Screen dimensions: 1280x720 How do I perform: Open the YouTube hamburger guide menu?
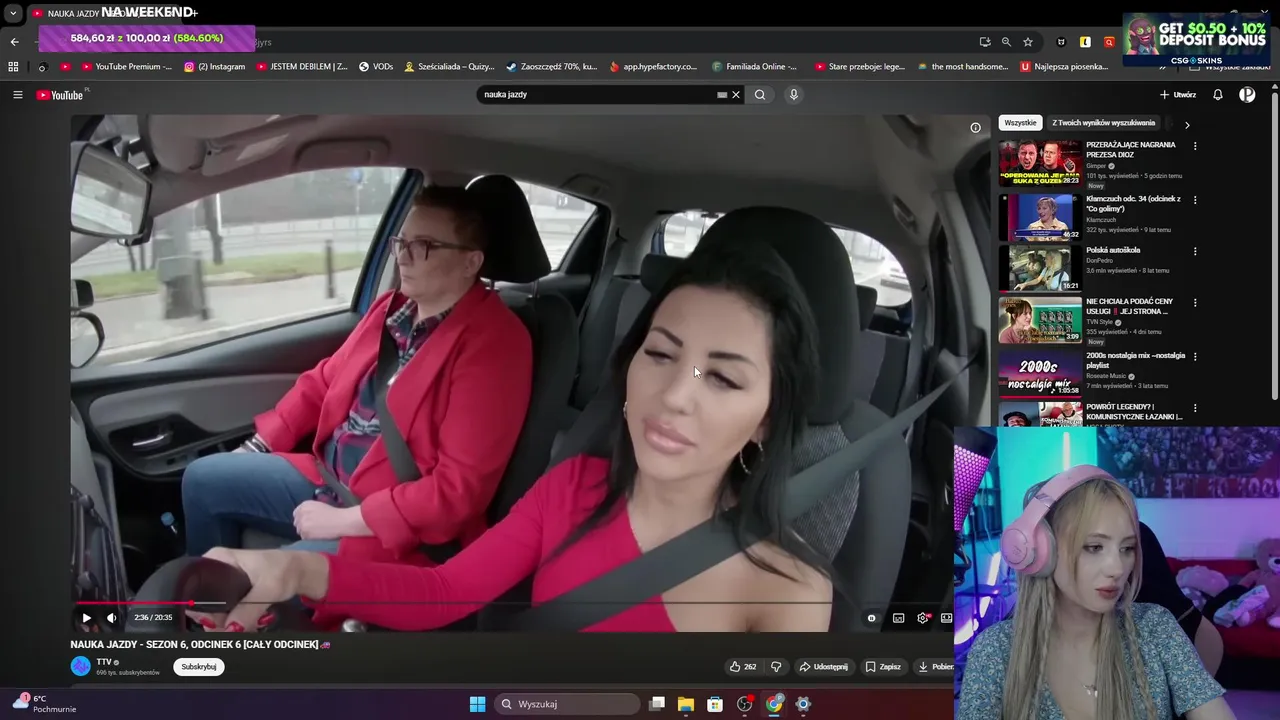pos(17,95)
